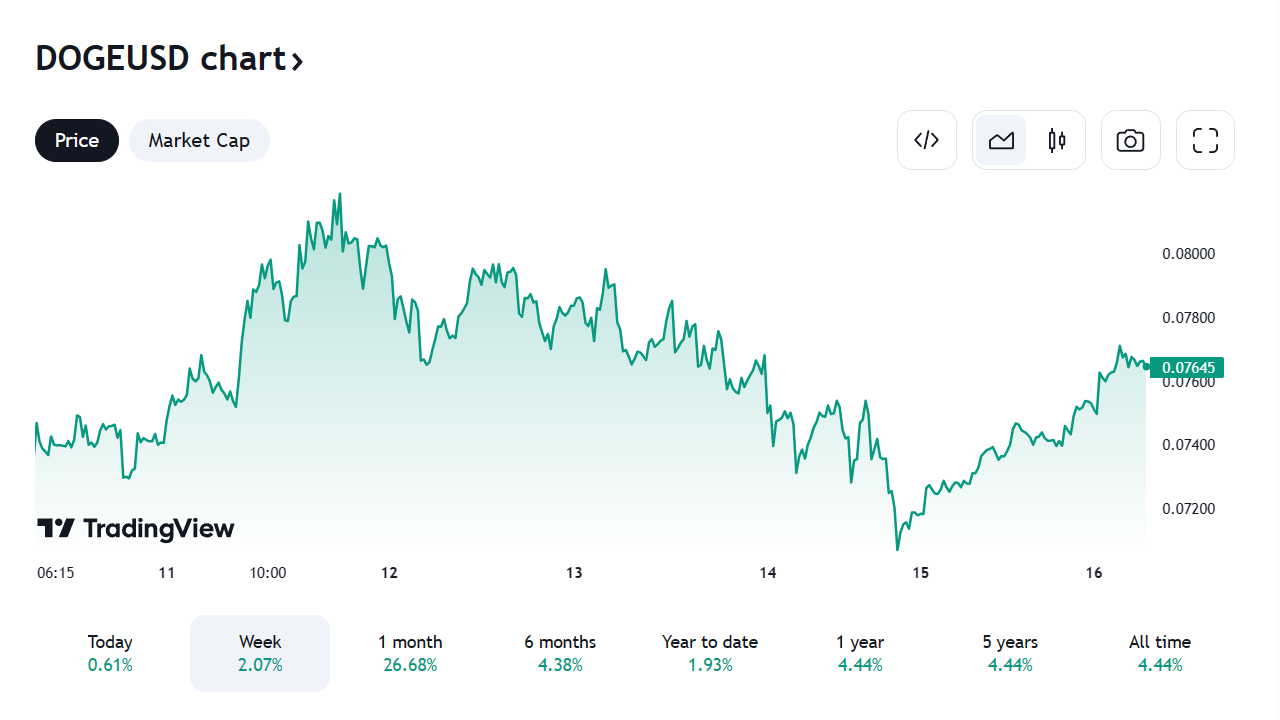Take a chart snapshot with camera icon
This screenshot has height=720, width=1280.
1130,140
